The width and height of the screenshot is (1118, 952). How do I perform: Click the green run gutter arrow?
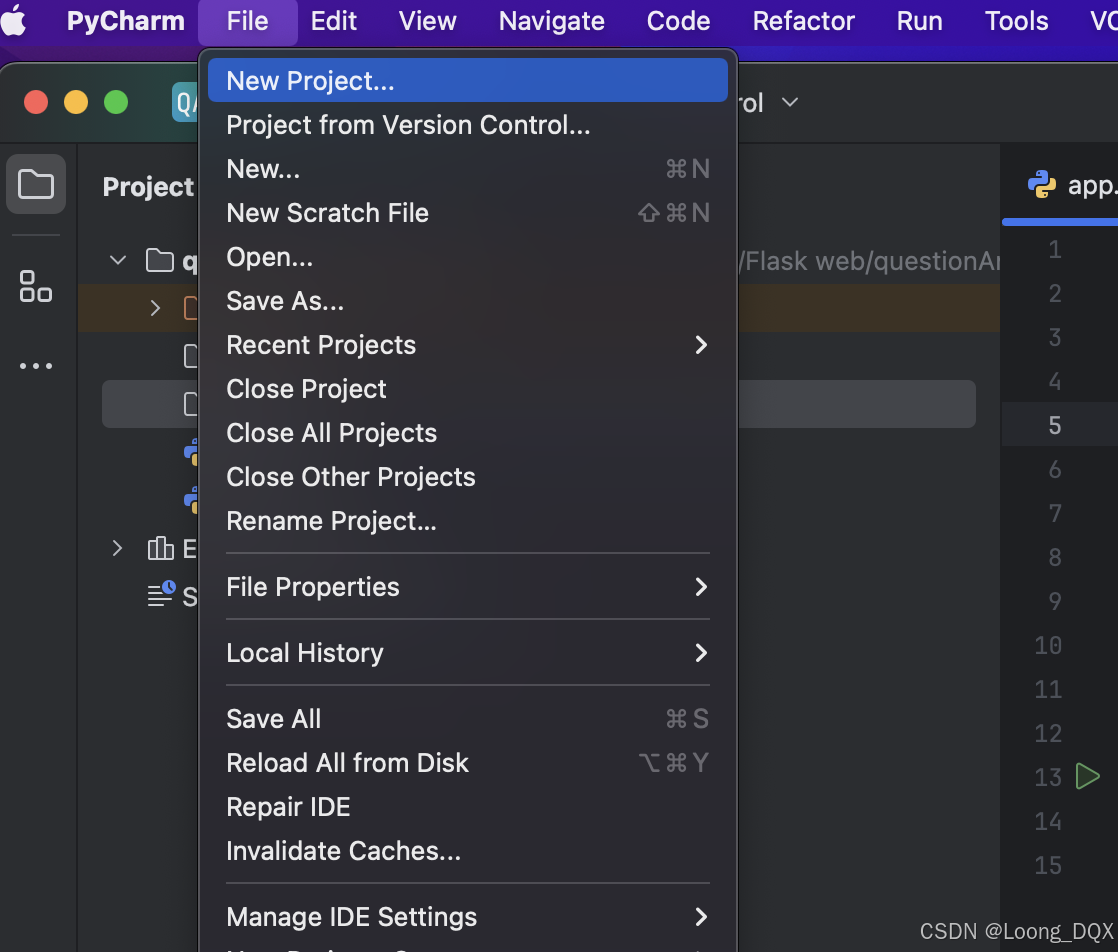click(x=1087, y=776)
